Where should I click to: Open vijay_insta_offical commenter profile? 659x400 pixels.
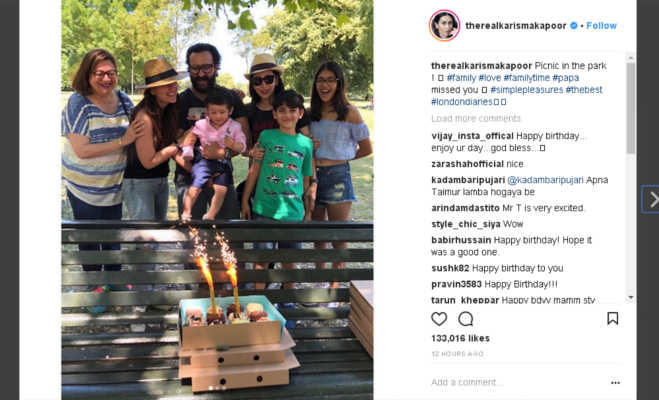(x=472, y=136)
